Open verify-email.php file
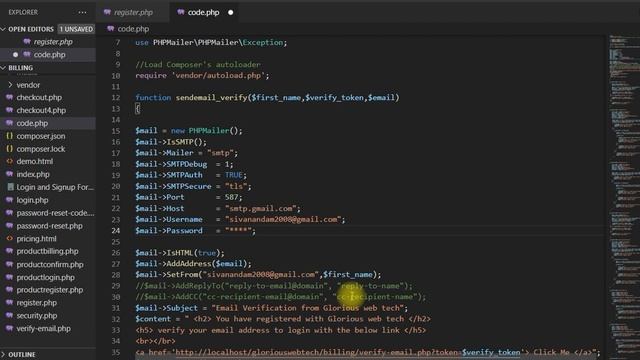This screenshot has width=640, height=360. 43,329
